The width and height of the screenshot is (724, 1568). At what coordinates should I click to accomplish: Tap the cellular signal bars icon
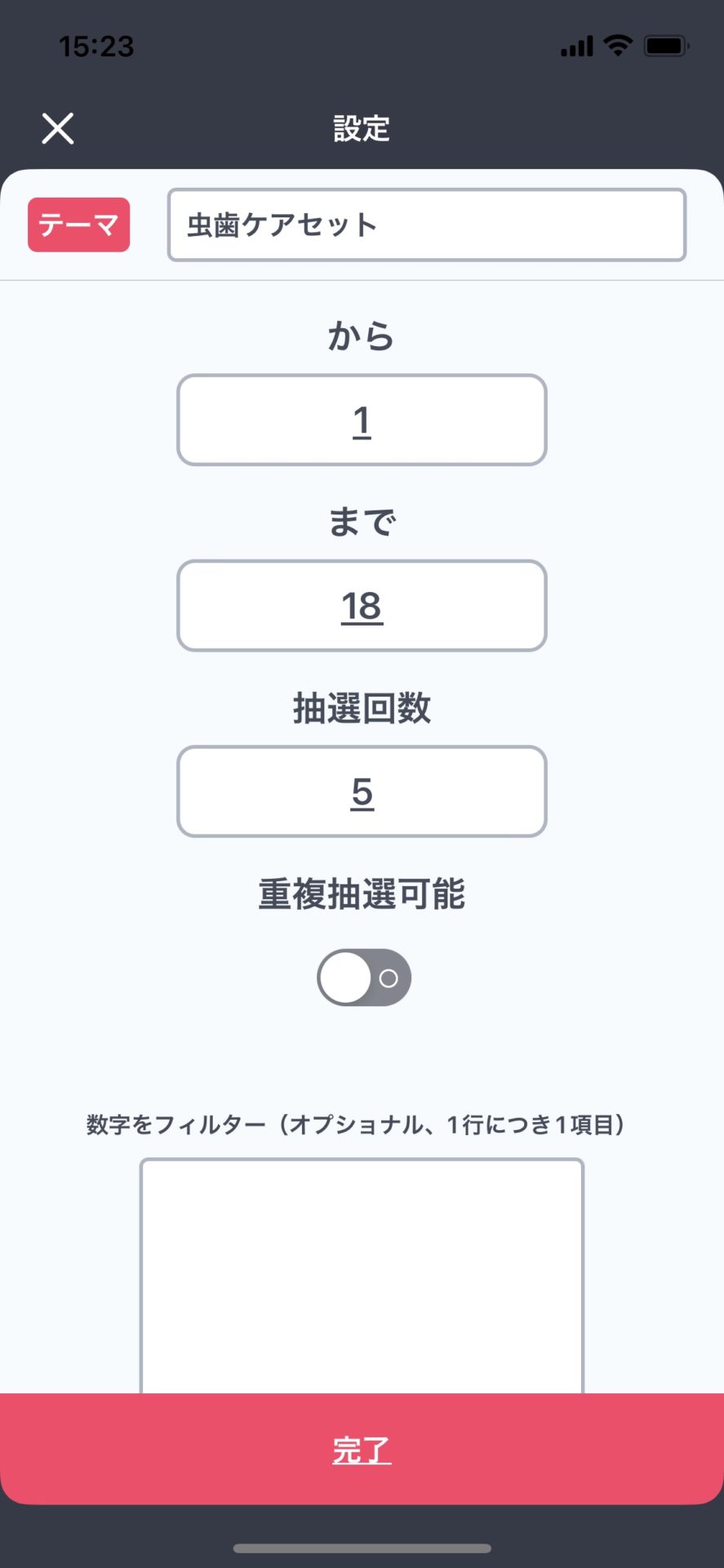[576, 47]
